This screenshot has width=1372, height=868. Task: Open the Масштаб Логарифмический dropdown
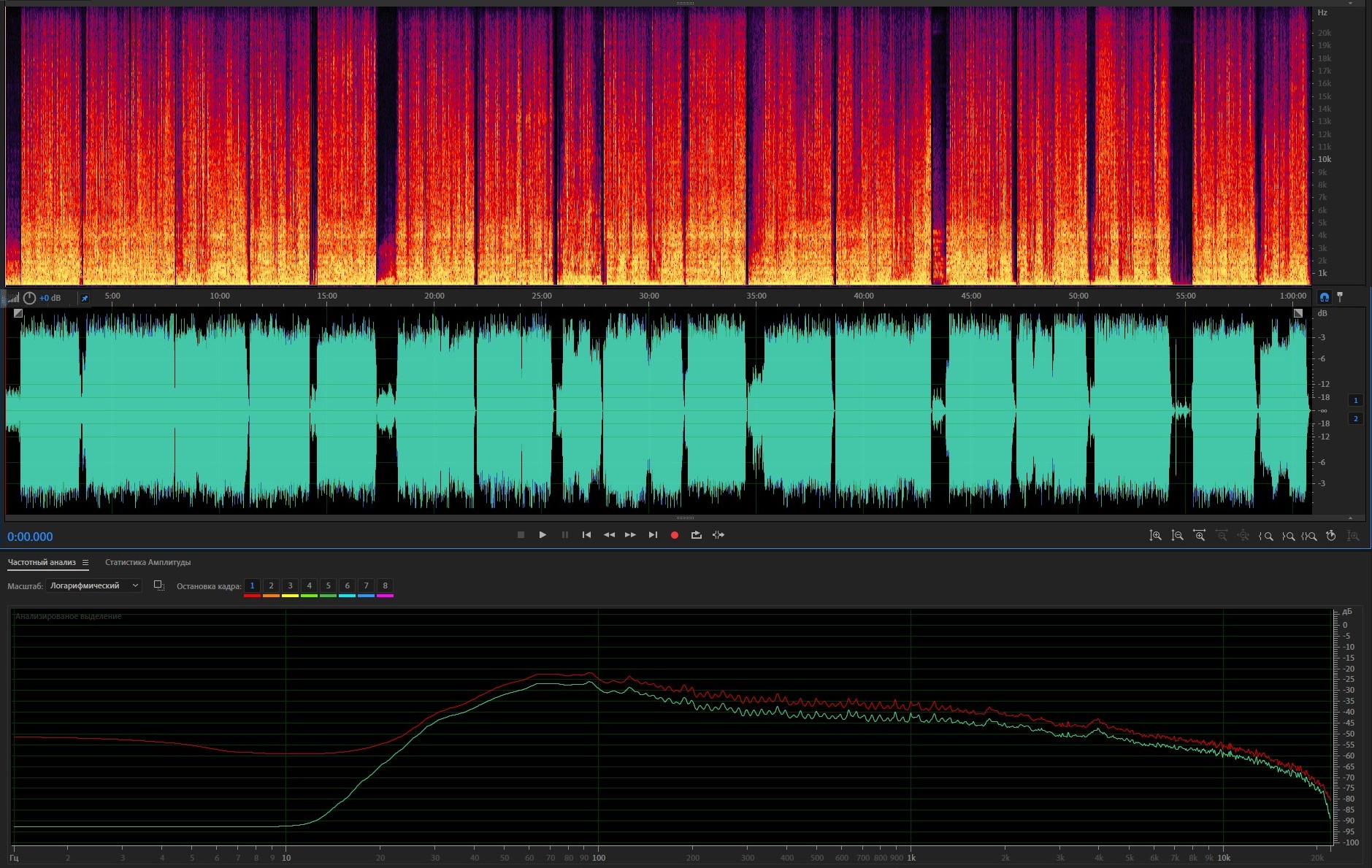[x=93, y=585]
